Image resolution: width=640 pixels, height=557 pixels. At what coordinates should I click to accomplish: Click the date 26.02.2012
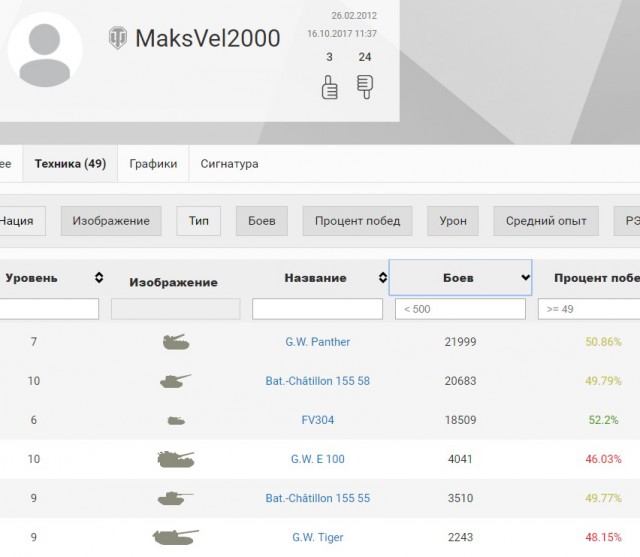pos(354,16)
